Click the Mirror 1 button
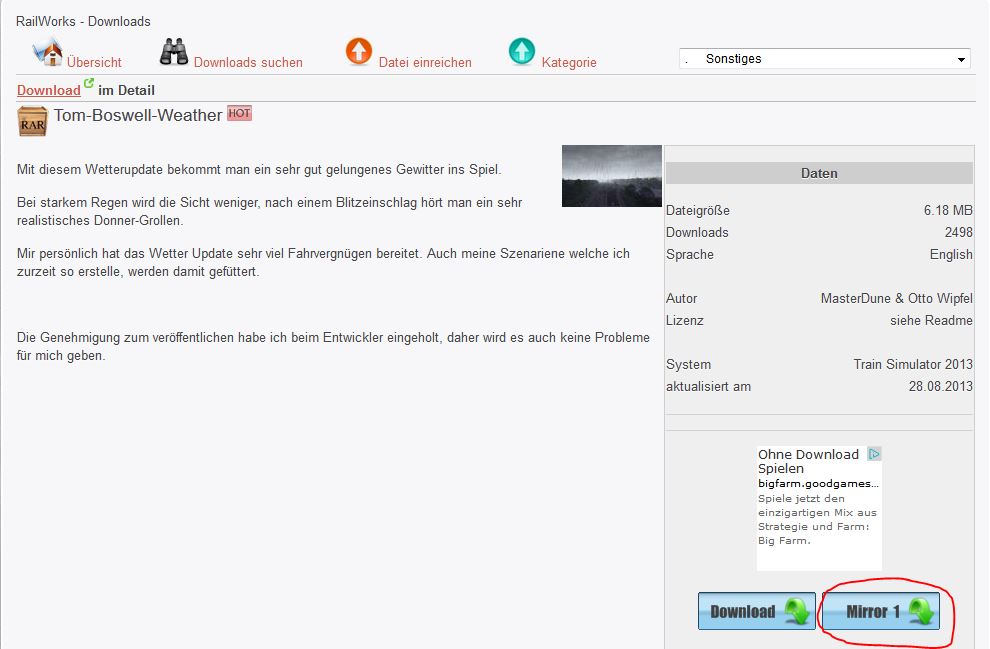Screen dimensions: 990x649 (881, 611)
